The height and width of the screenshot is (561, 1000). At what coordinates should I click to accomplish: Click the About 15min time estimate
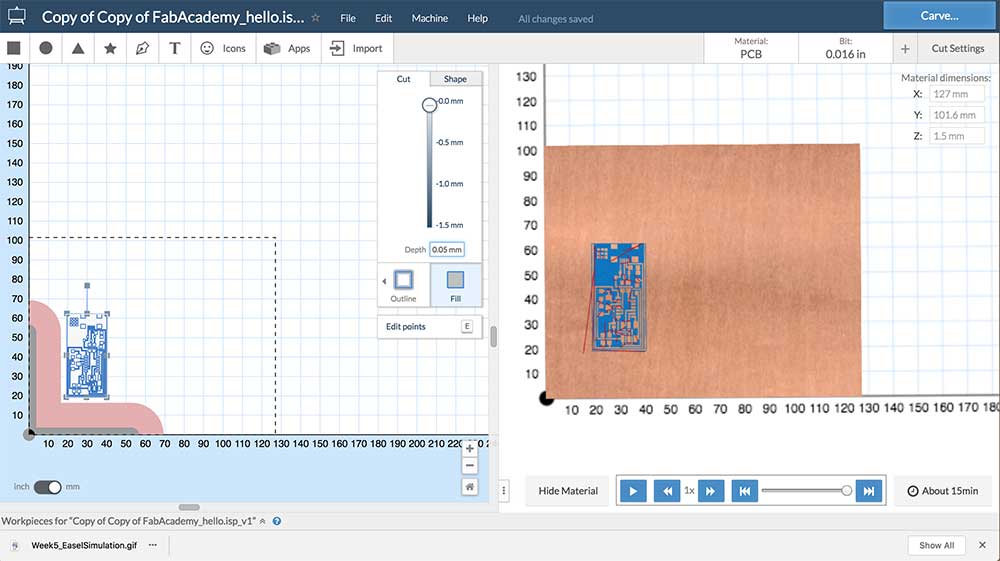coord(943,491)
